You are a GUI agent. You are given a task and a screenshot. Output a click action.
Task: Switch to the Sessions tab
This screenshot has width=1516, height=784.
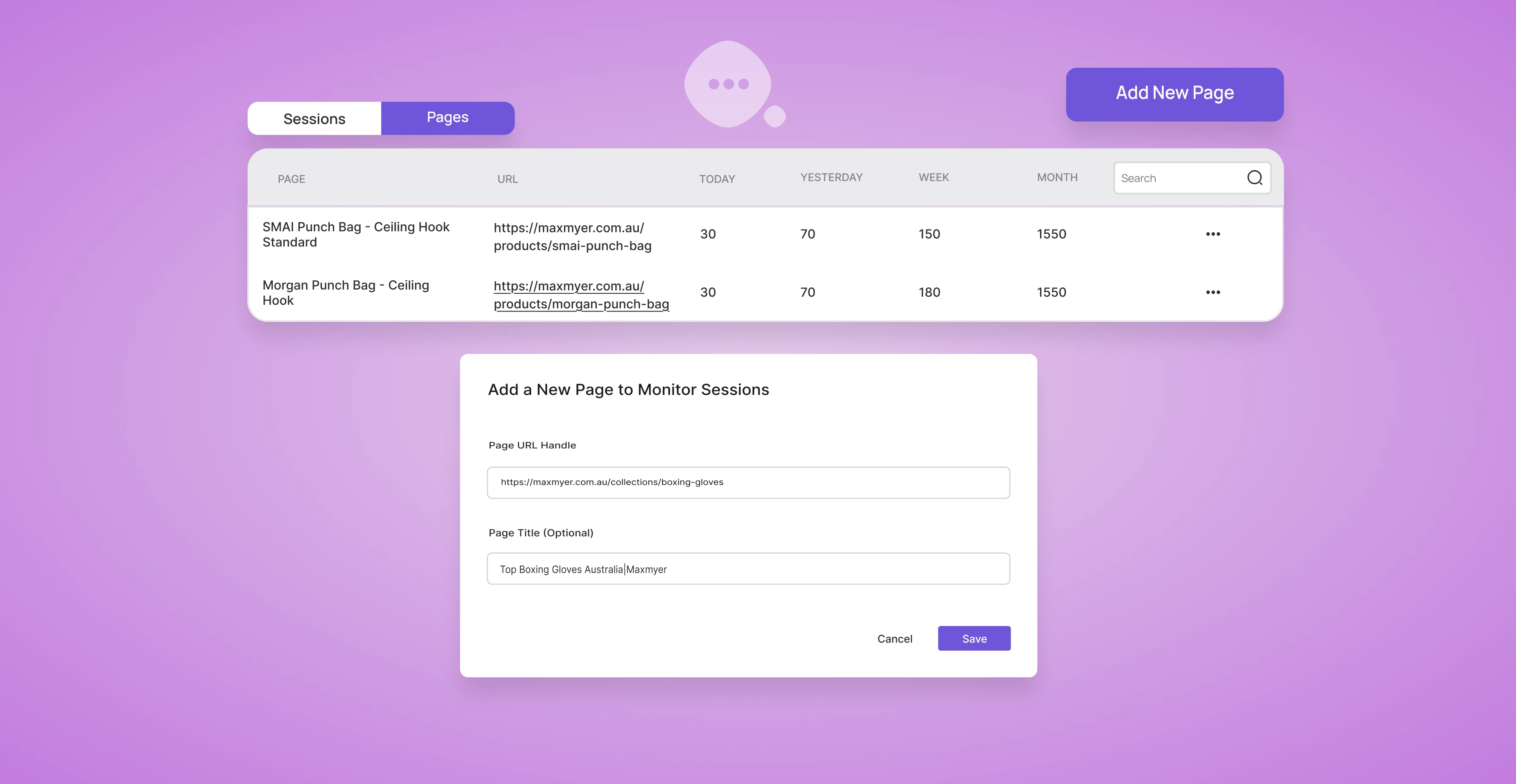point(314,118)
